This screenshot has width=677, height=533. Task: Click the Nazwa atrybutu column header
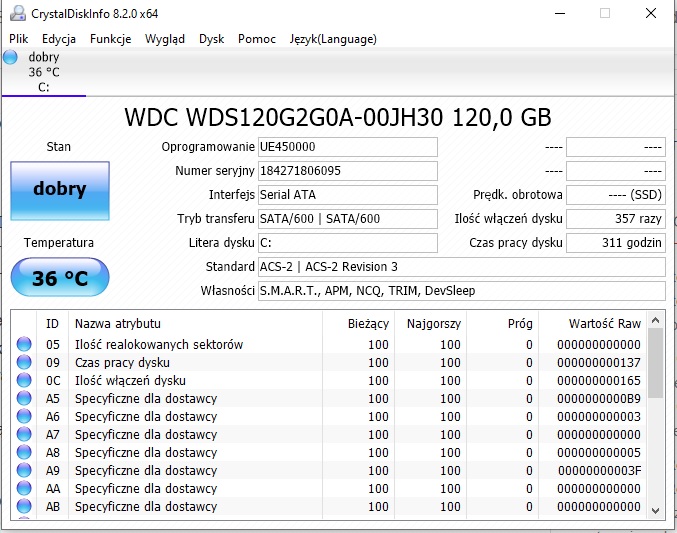[195, 324]
